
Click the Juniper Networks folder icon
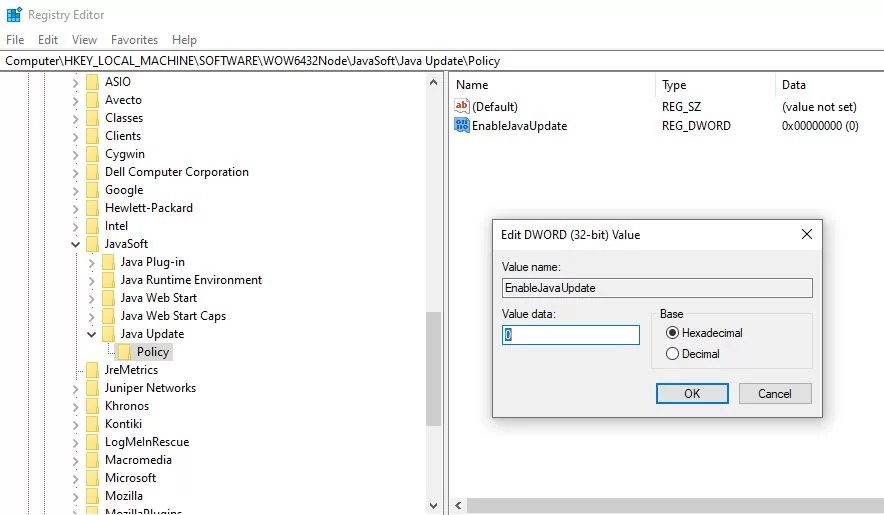tap(92, 388)
